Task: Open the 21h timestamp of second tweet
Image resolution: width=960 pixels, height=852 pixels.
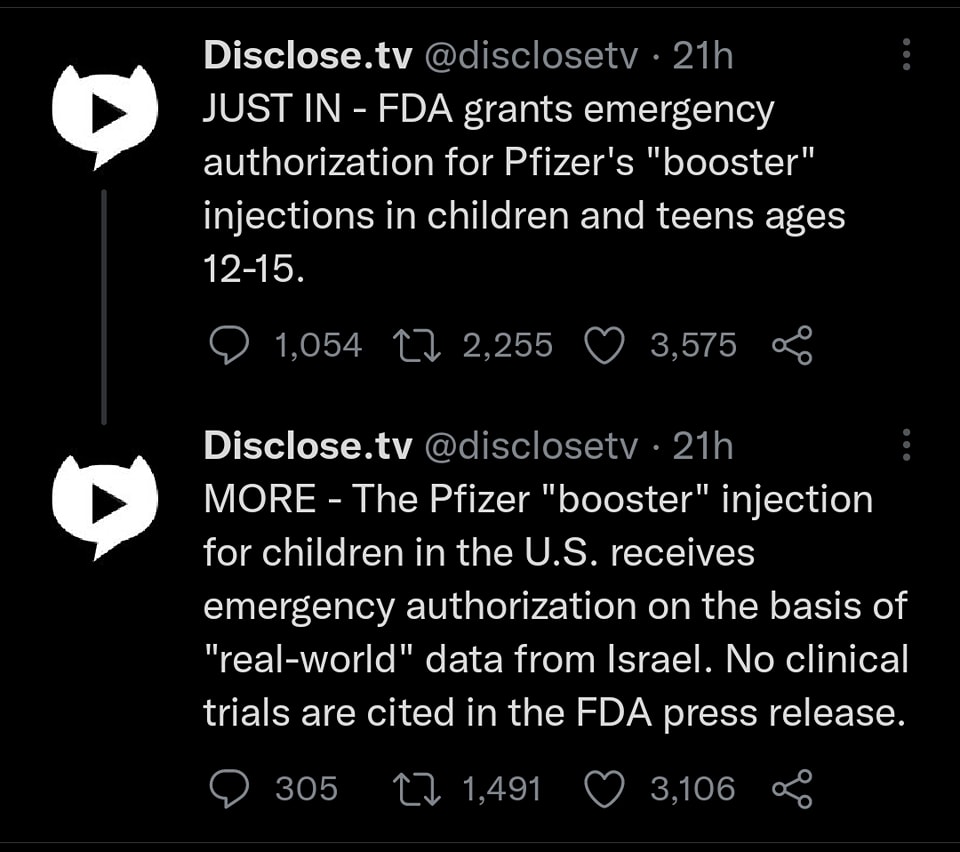Action: 703,446
